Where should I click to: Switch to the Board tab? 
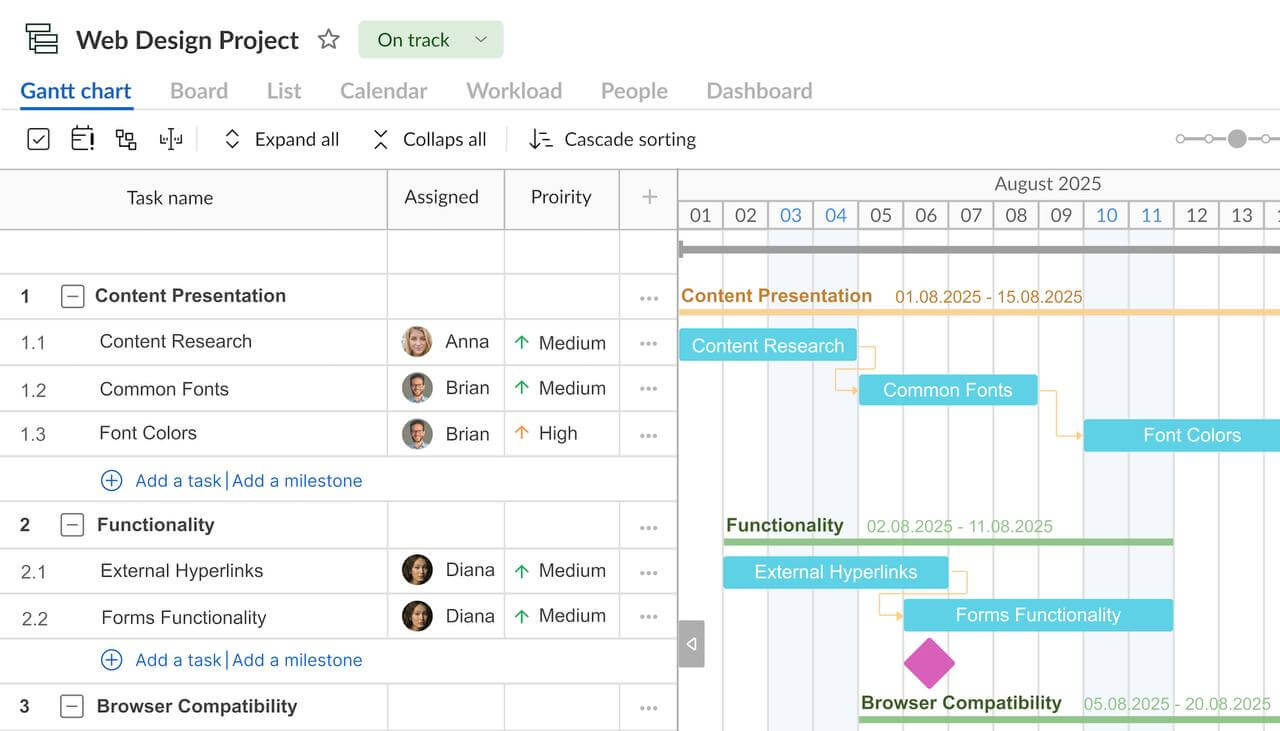[199, 91]
